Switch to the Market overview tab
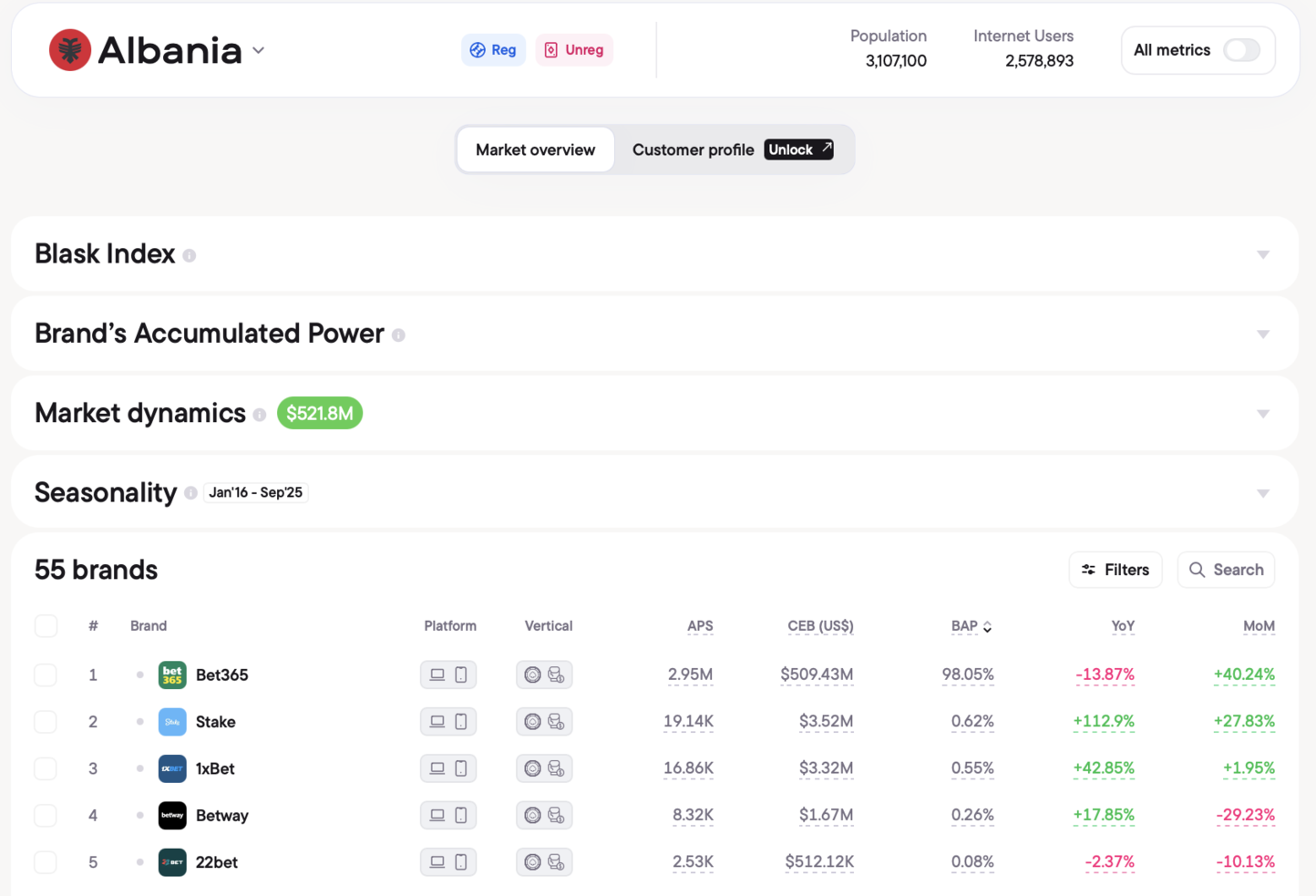 click(535, 149)
